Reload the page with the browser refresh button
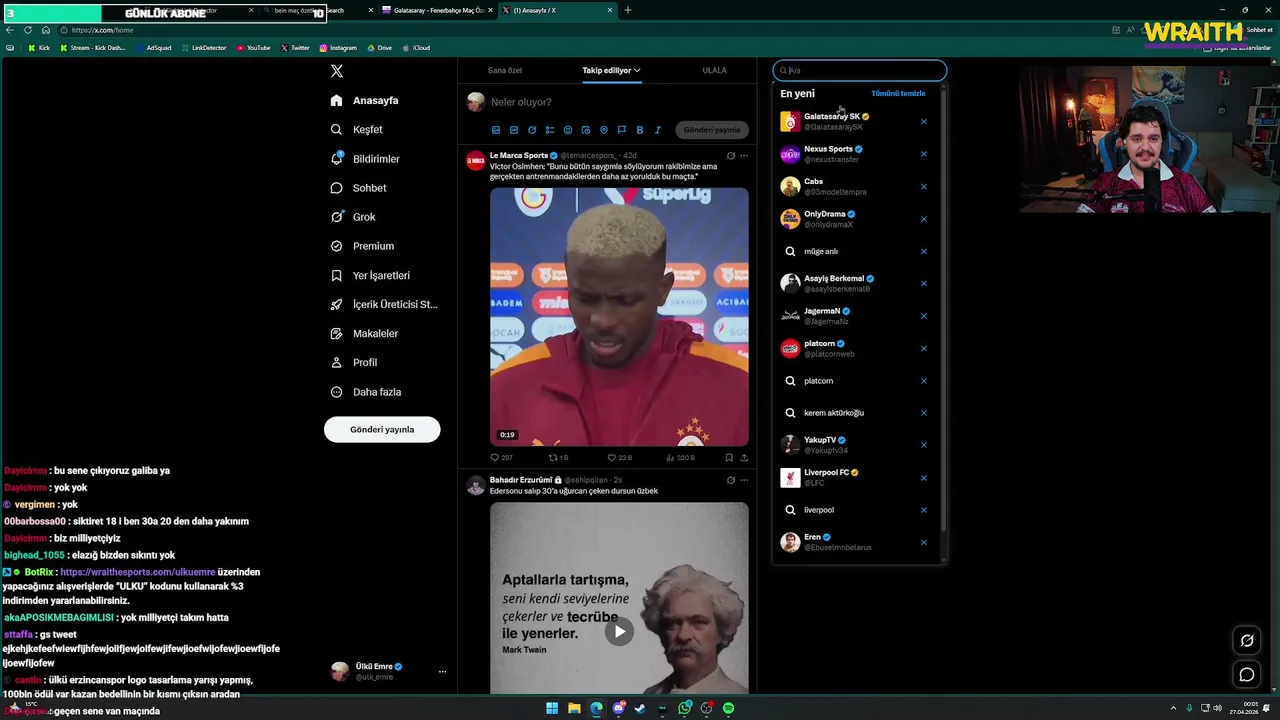Image resolution: width=1280 pixels, height=720 pixels. [x=27, y=30]
